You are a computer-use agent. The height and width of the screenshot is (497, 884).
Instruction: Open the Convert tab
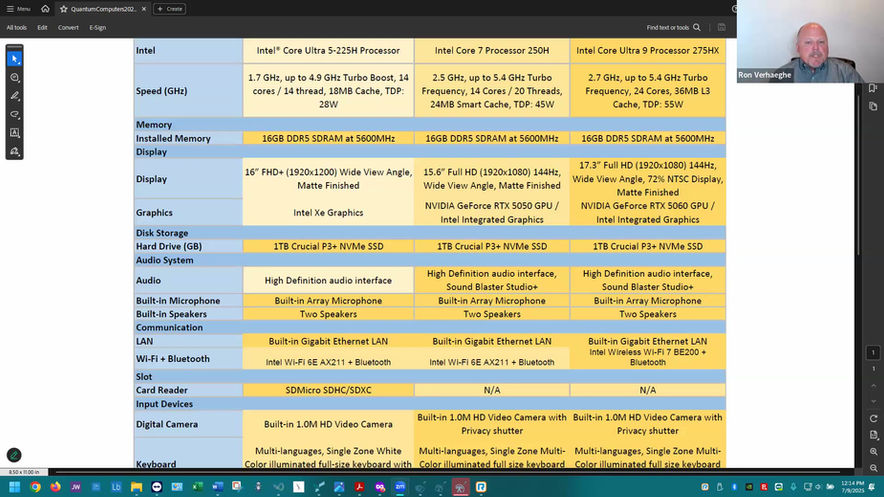(68, 27)
